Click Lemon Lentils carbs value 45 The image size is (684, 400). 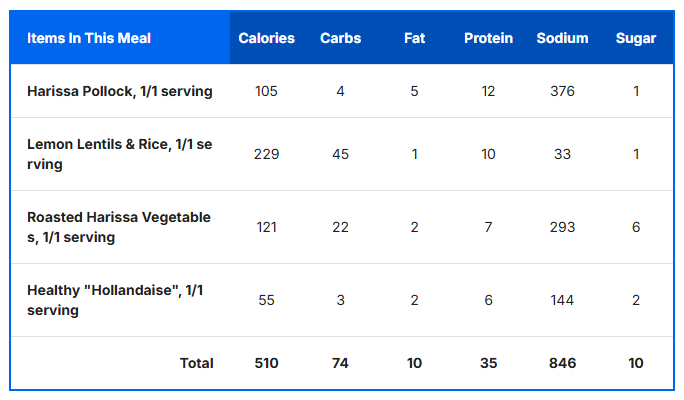pyautogui.click(x=341, y=154)
